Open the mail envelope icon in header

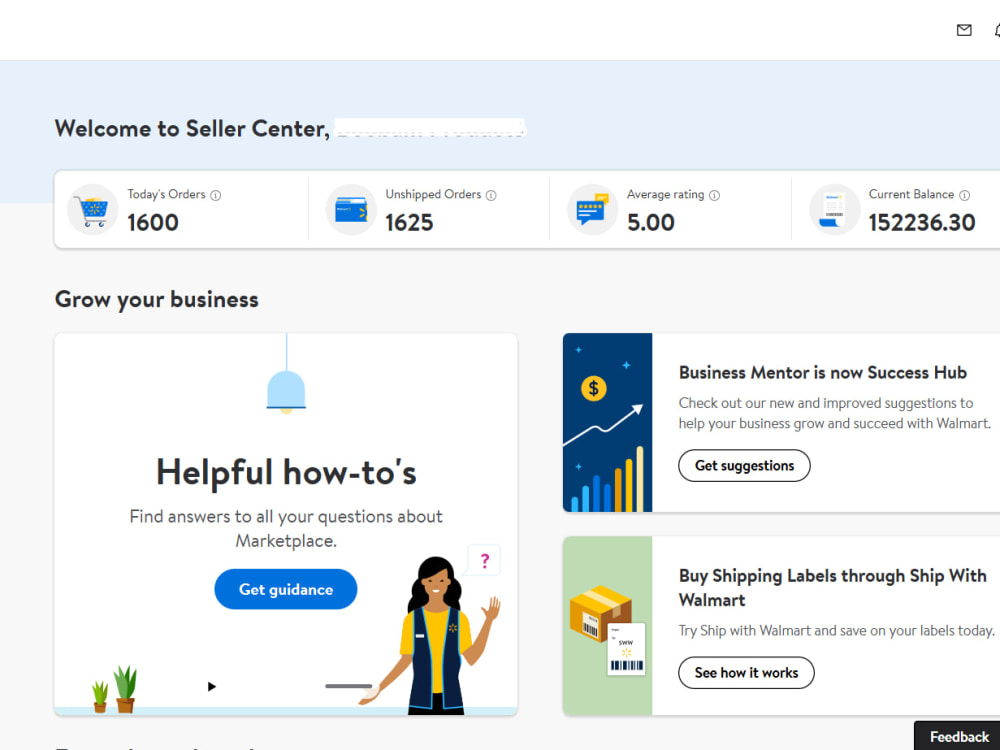[x=964, y=30]
